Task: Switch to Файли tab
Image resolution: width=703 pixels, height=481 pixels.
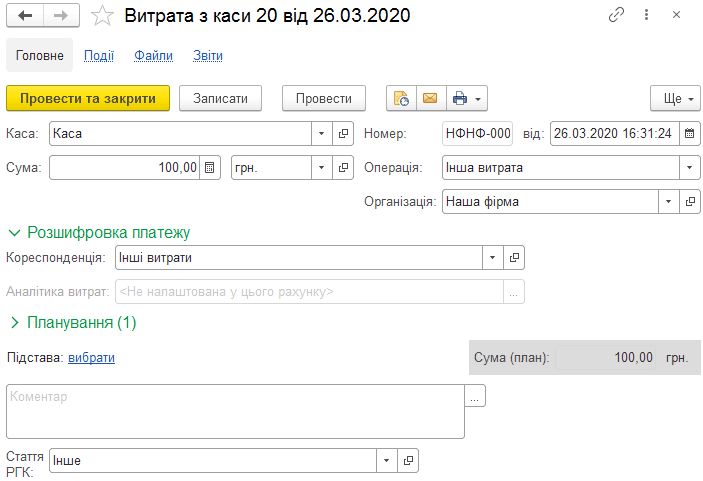Action: pos(153,56)
